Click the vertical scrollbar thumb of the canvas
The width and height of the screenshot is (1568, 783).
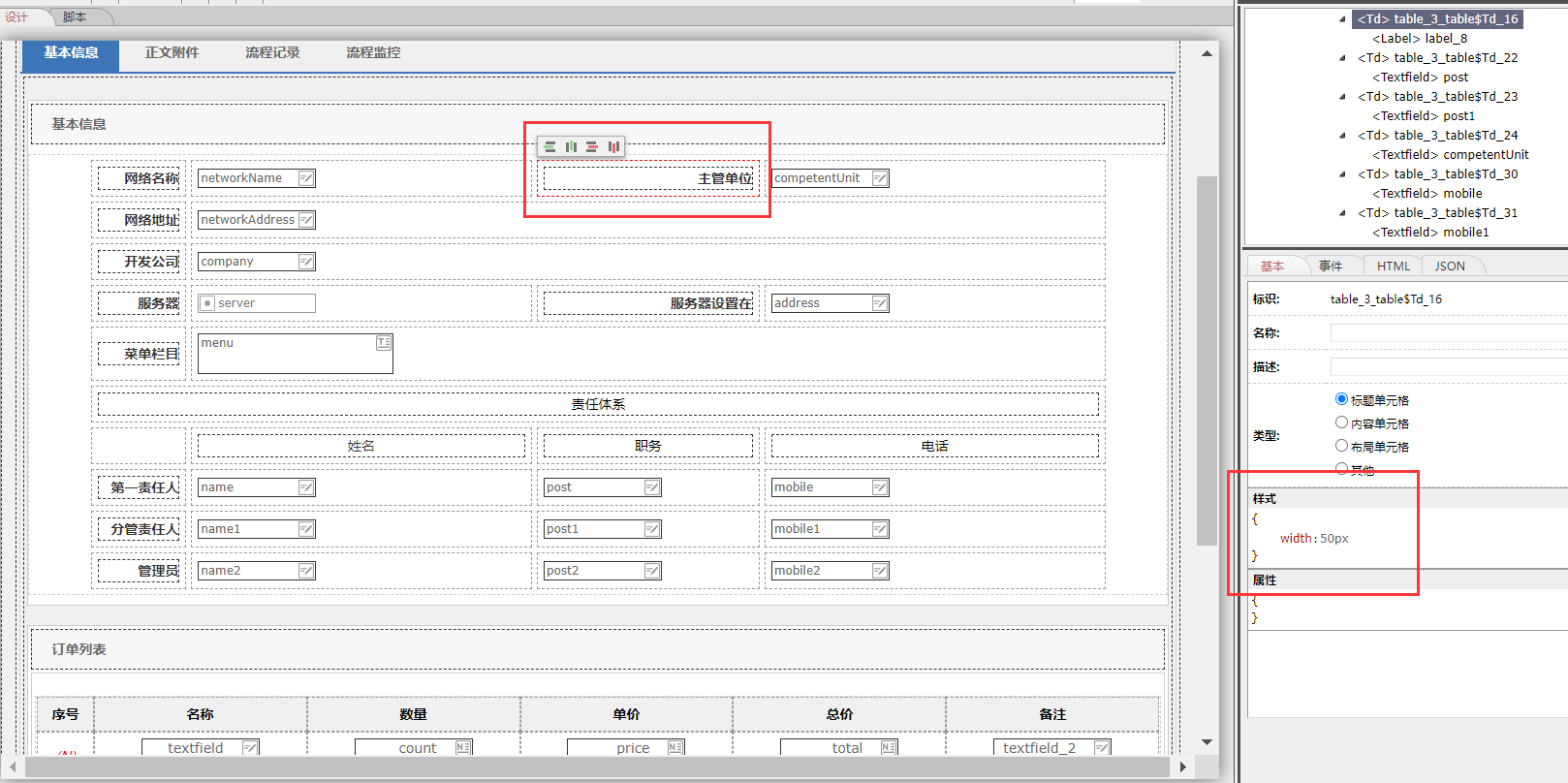coord(1207,360)
